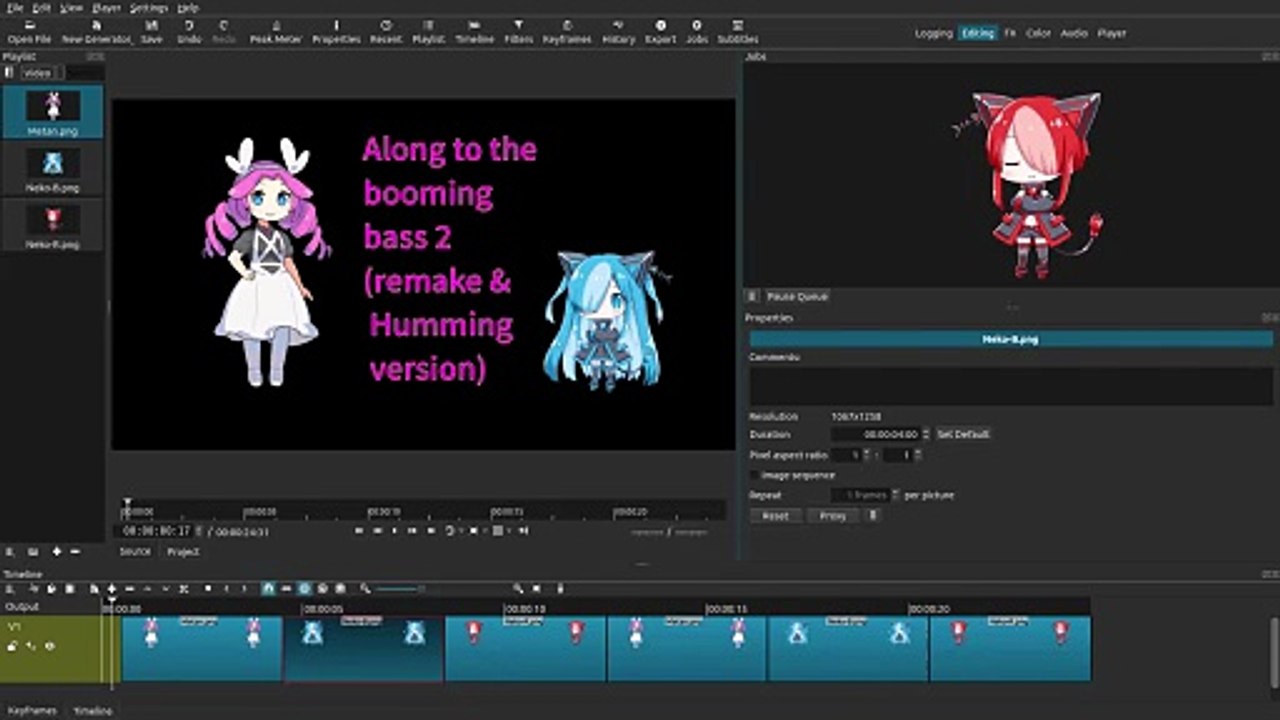Screen dimensions: 1280x720
Task: Click the Reset button in Properties
Action: (776, 515)
